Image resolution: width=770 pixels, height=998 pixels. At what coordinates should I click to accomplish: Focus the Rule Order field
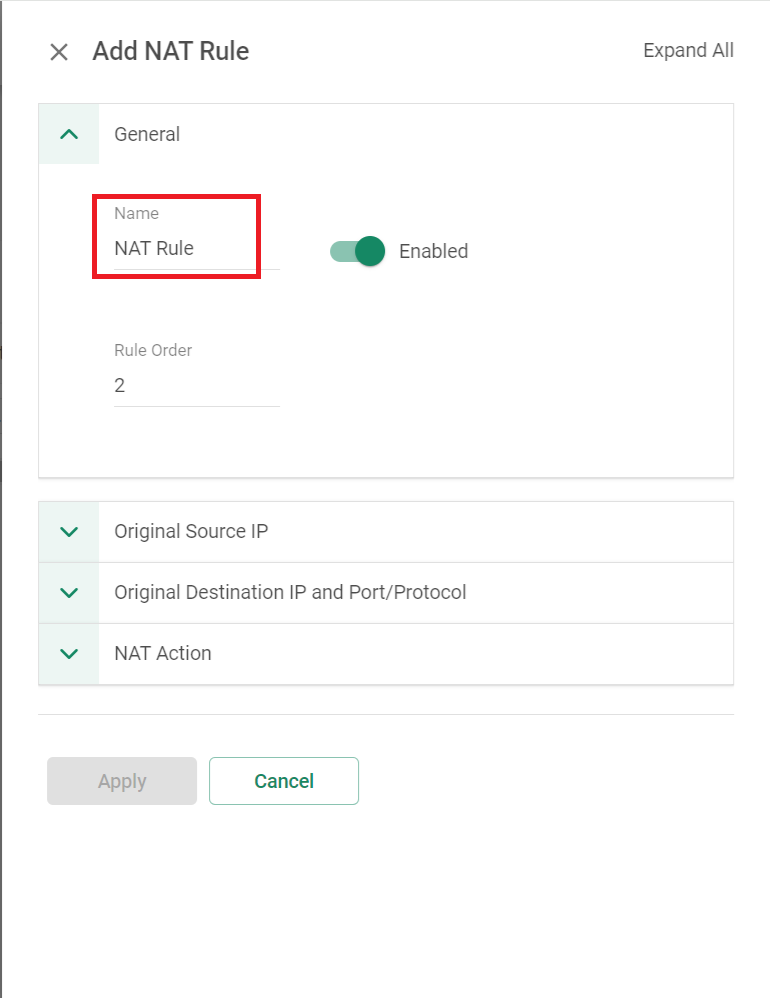(x=197, y=386)
